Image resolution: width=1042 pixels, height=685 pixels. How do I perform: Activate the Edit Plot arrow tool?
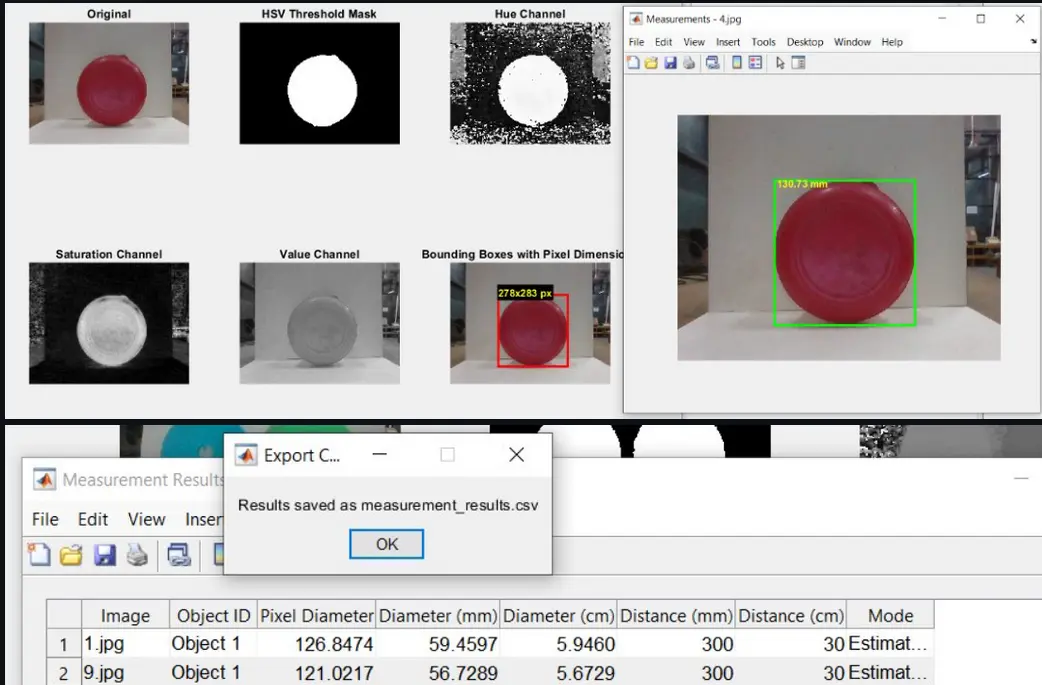(x=780, y=62)
